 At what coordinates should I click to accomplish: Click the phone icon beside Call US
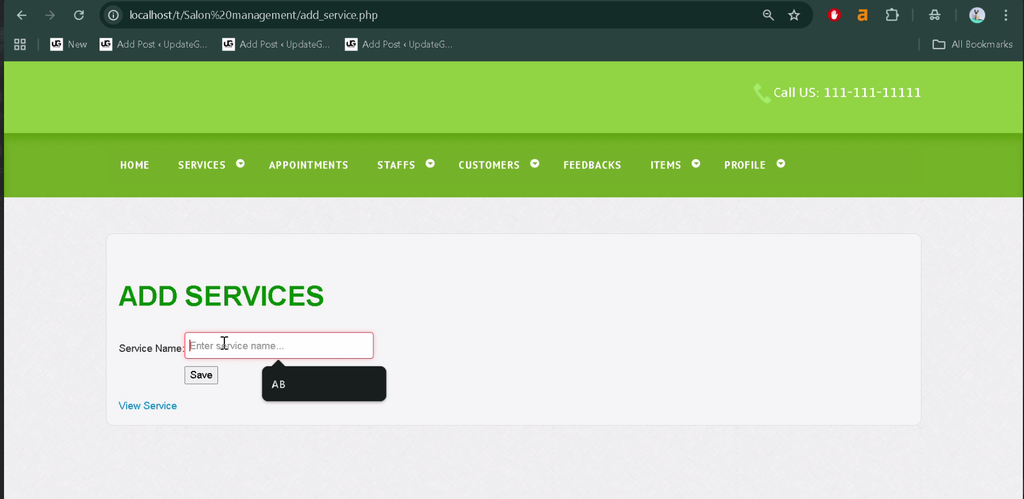(761, 93)
